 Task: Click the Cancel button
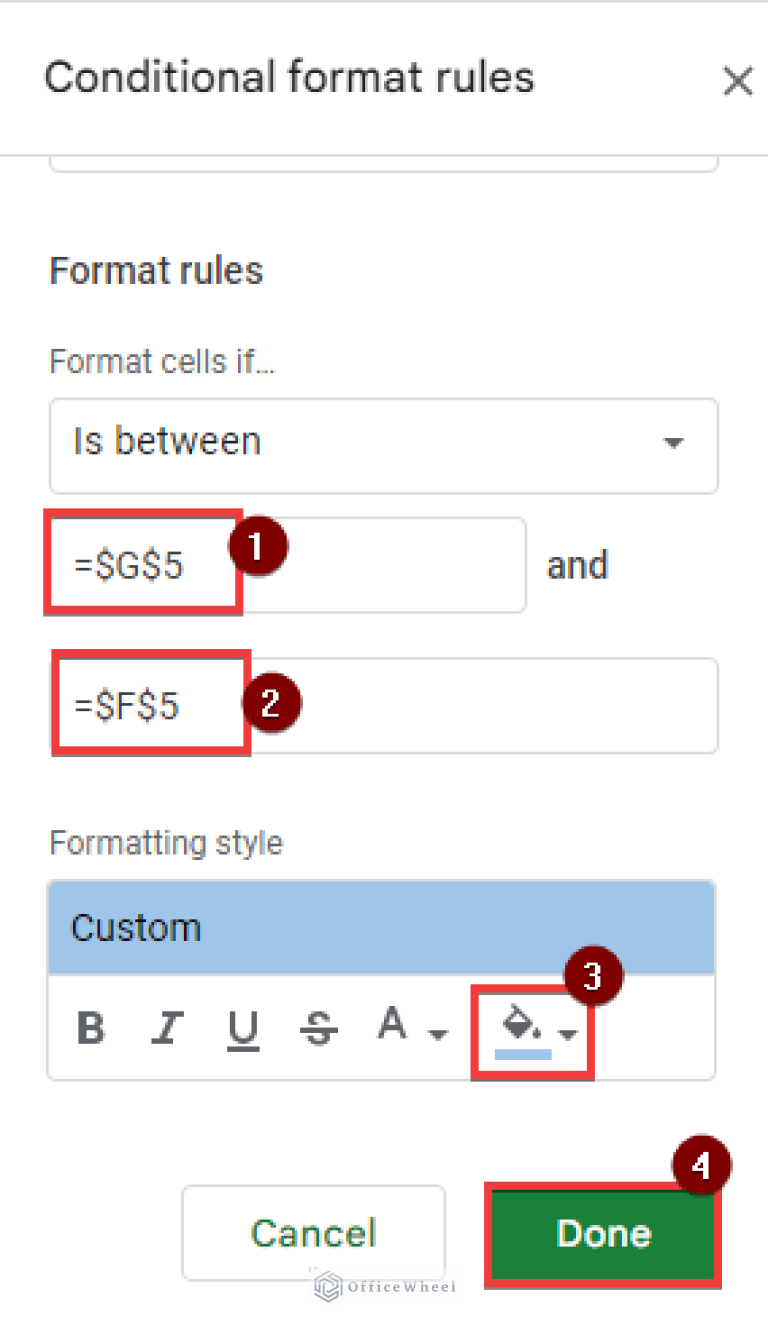313,1234
